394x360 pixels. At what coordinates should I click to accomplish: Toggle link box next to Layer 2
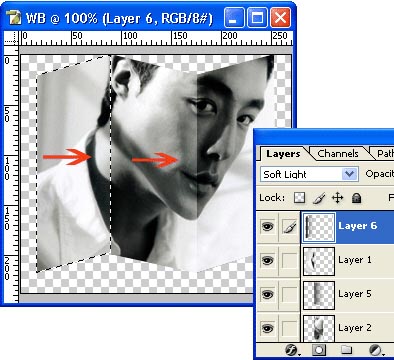pos(289,328)
